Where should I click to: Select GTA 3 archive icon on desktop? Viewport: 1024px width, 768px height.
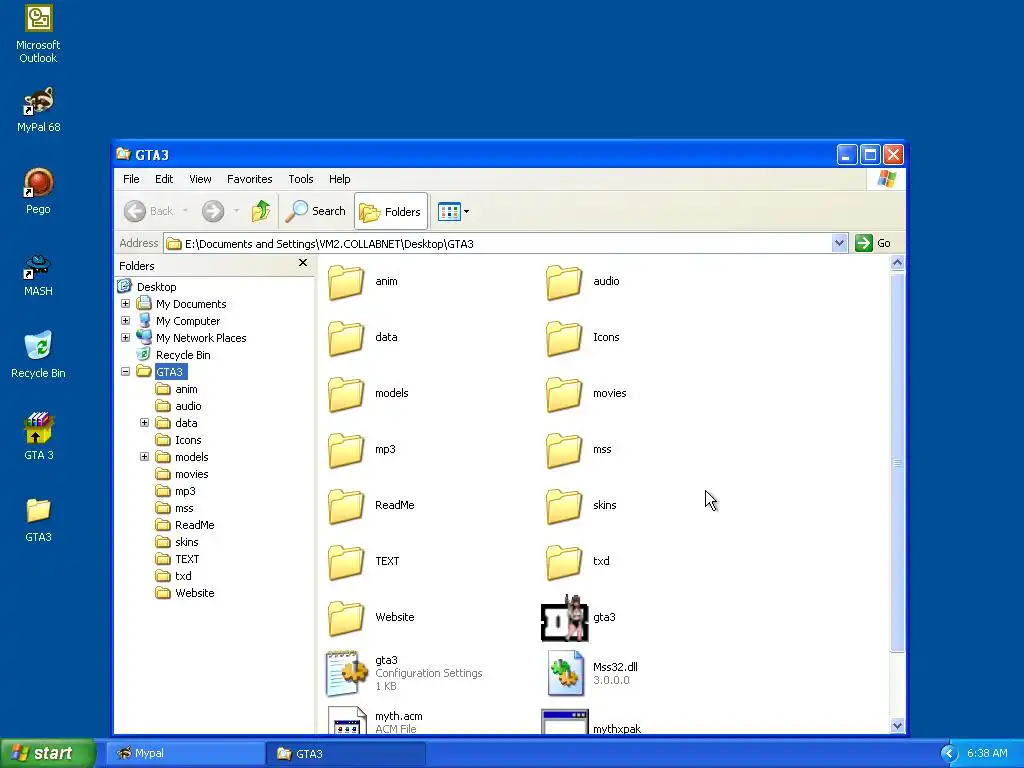point(38,436)
